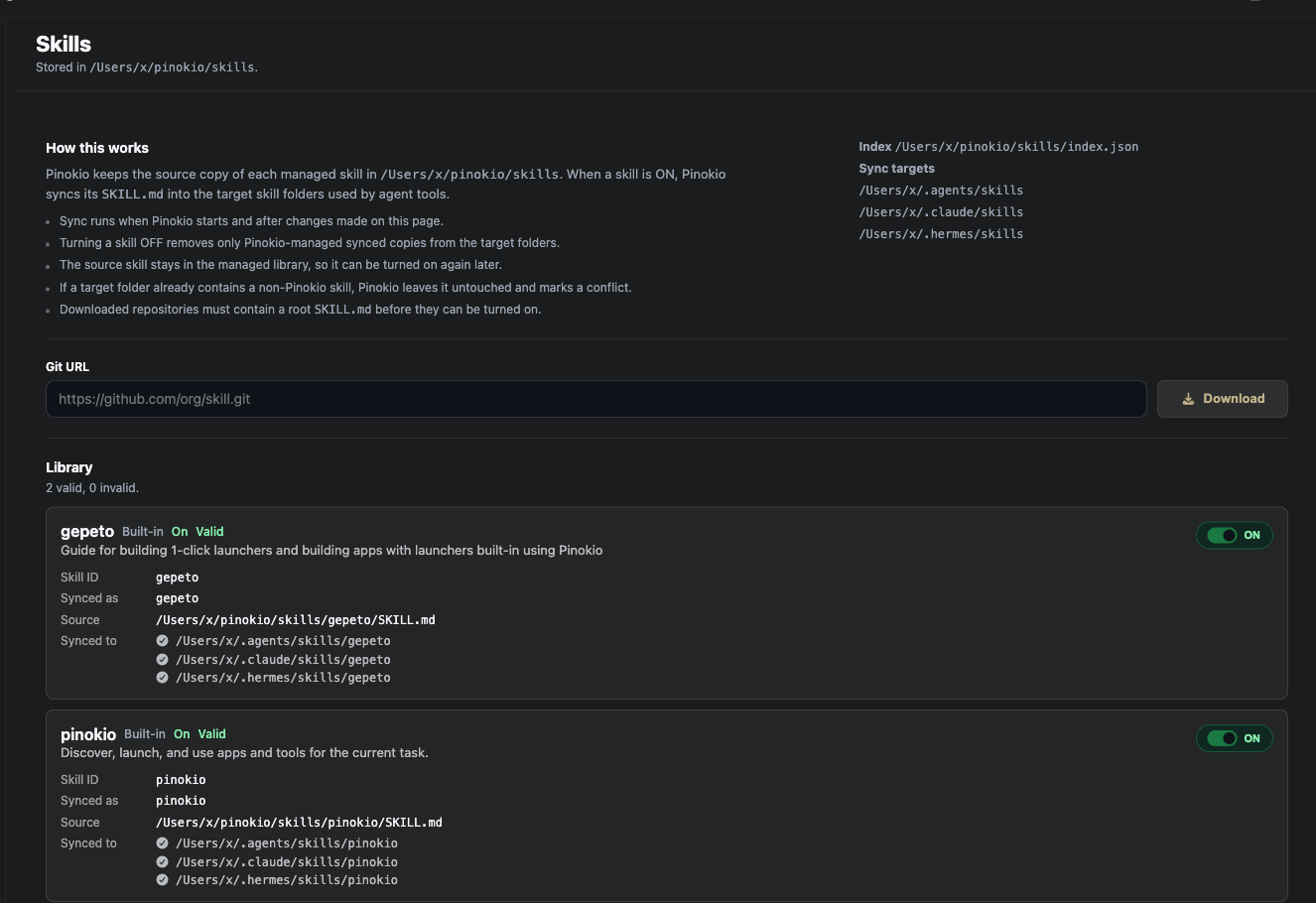Click 'Stored in /Users/x/pinokio/skills.' subtitle

point(147,67)
